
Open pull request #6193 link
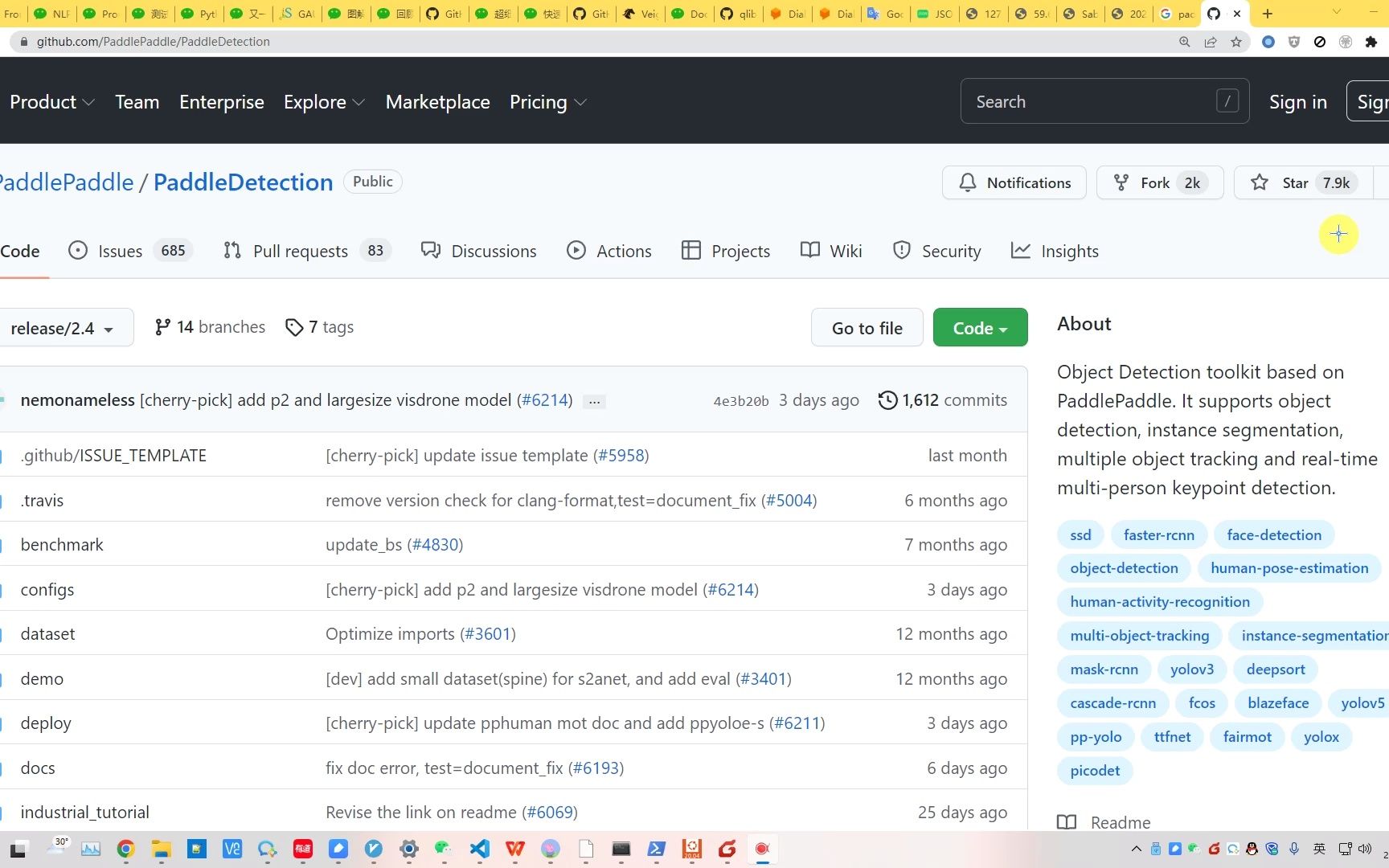pos(596,768)
